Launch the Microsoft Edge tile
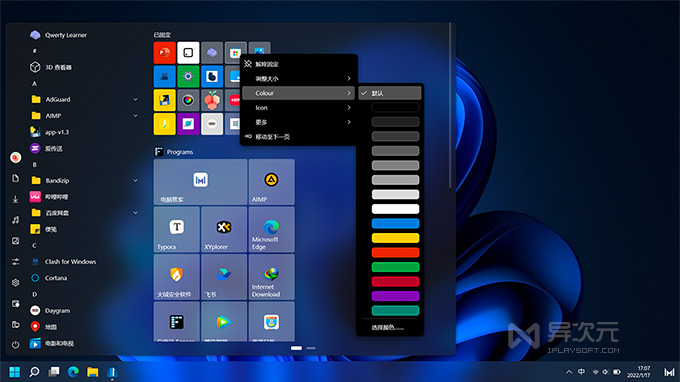 coord(271,229)
